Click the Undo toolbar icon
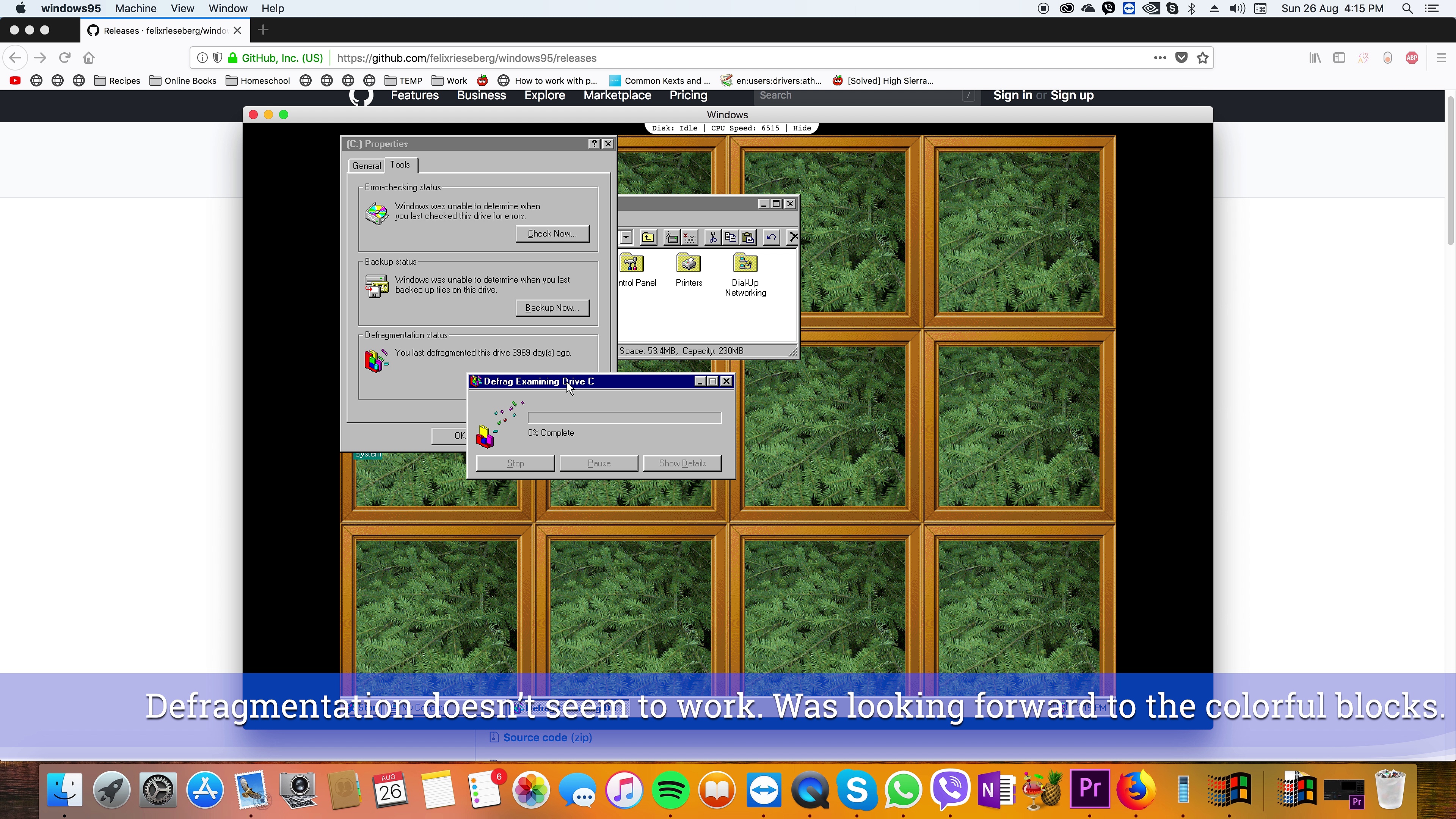This screenshot has height=819, width=1456. [771, 237]
